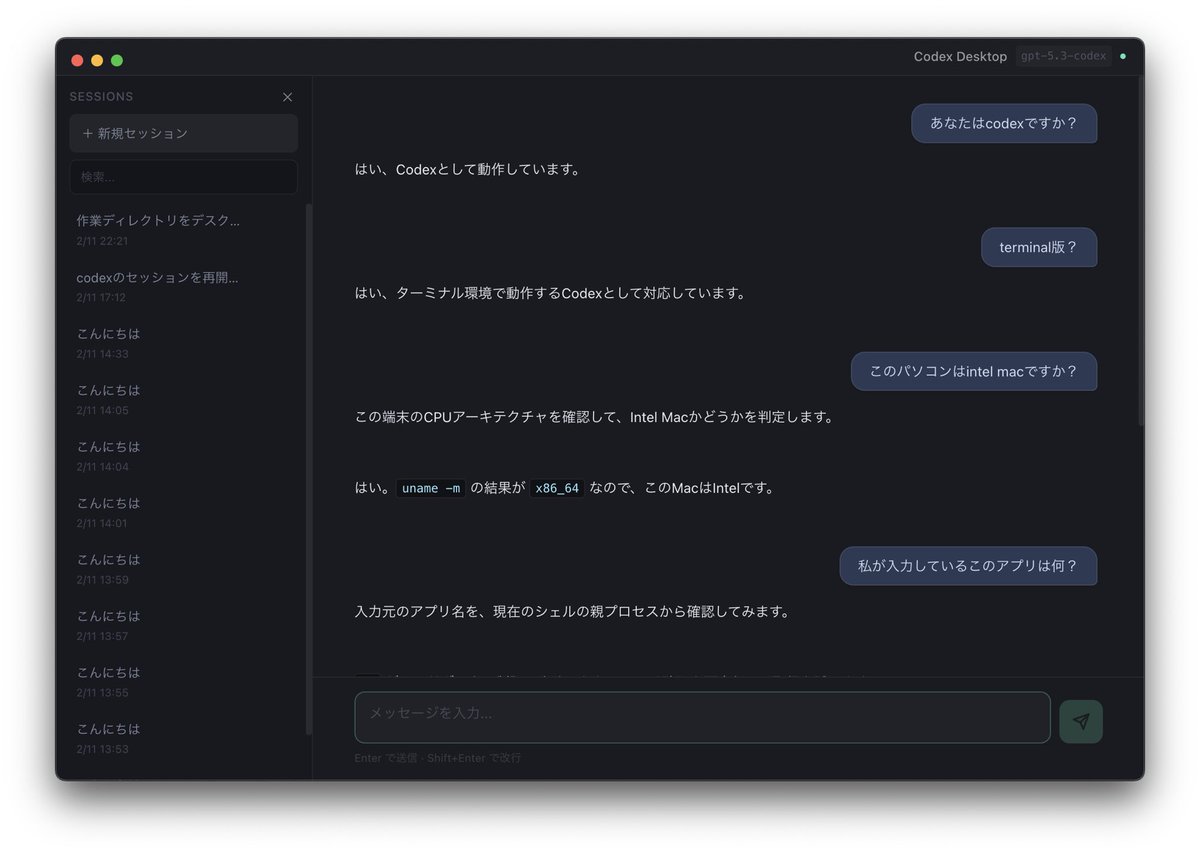Click the inline code uname -m
1200x854 pixels.
click(x=431, y=488)
